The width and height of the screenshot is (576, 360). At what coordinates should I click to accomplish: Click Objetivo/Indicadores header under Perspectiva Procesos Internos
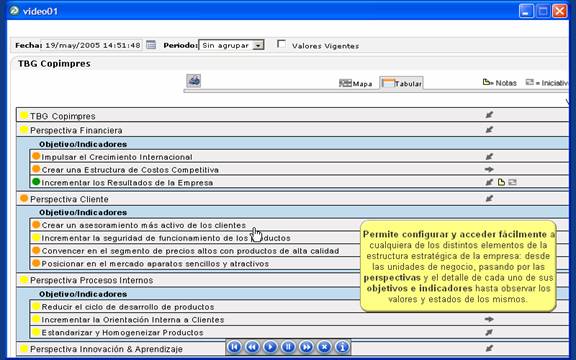pos(83,294)
